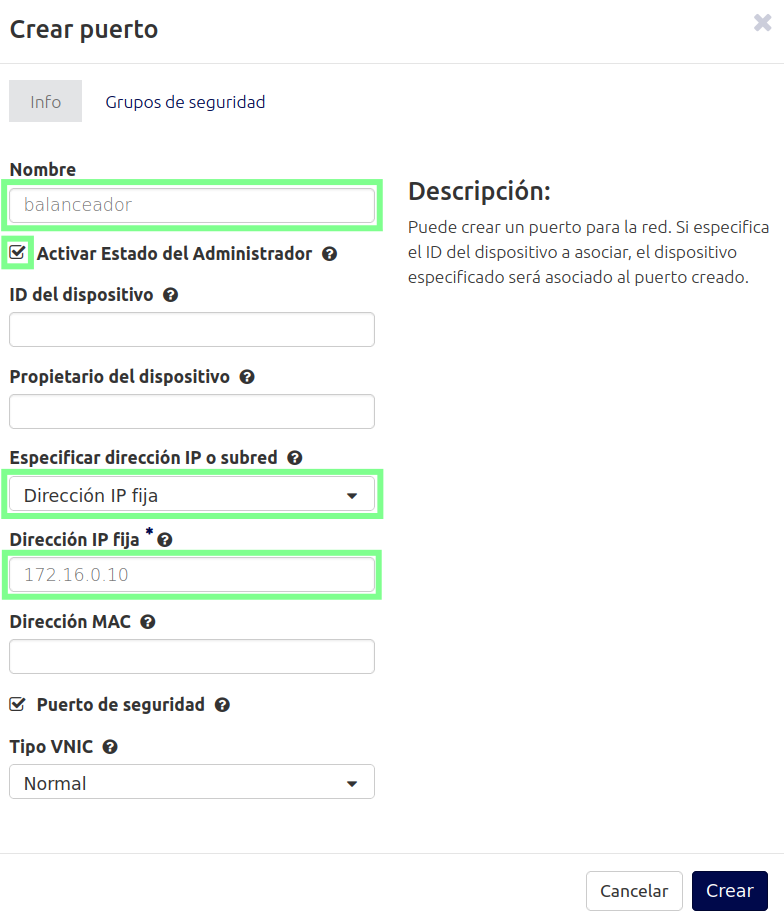Click the Crear button to create the port
The height and width of the screenshot is (923, 784).
[729, 890]
